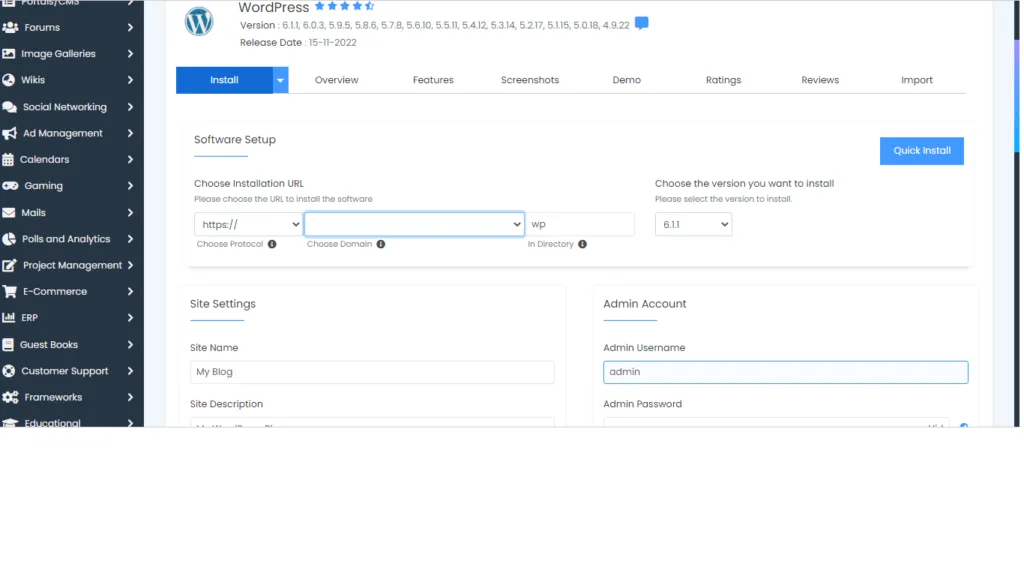Switch to the Demo tab

point(626,80)
